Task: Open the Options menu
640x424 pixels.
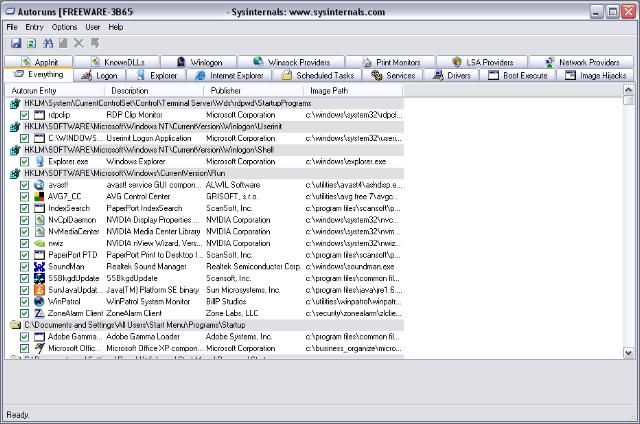Action: pos(64,27)
